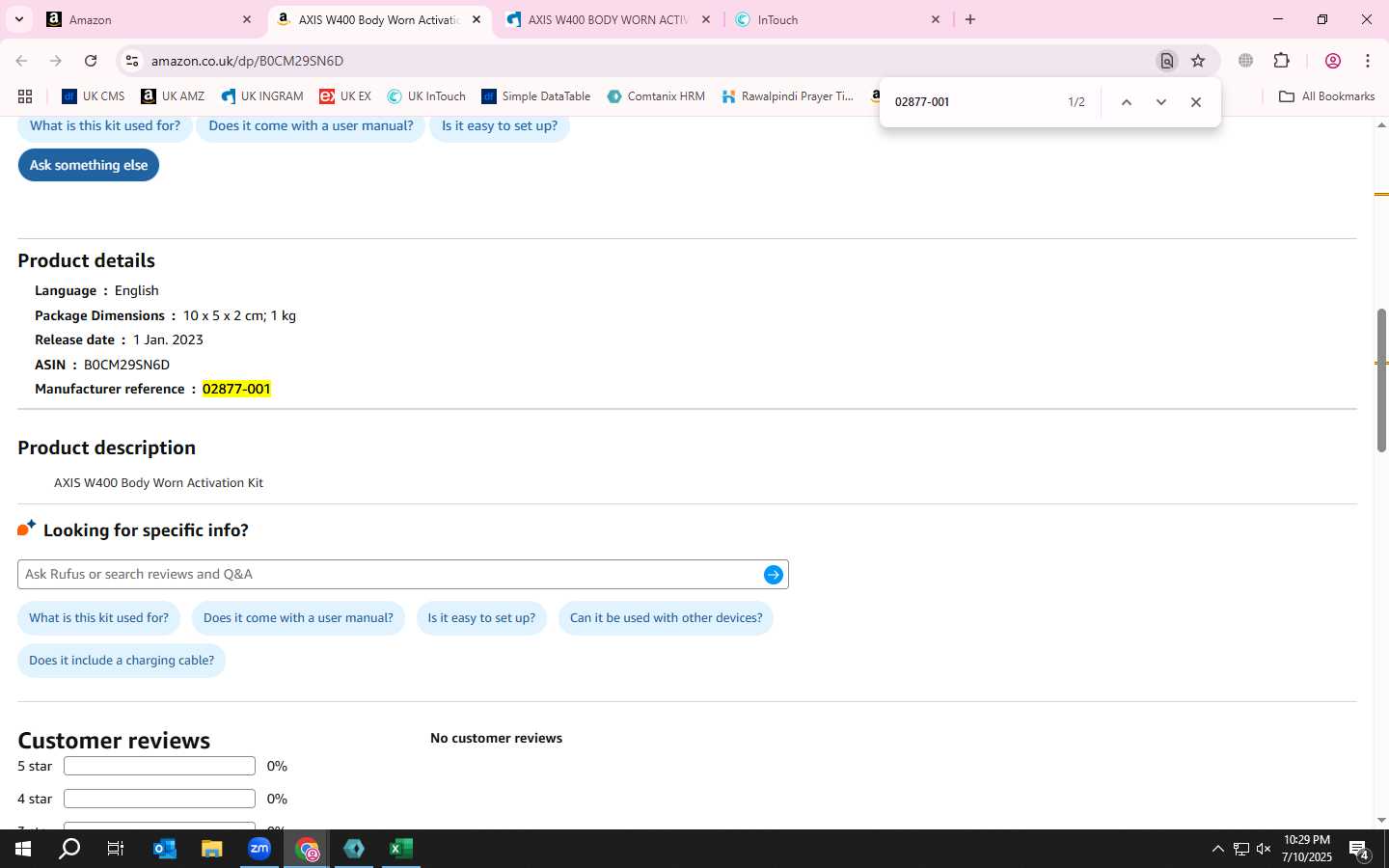Click the browser forward arrow
Image resolution: width=1389 pixels, height=868 pixels.
56,61
